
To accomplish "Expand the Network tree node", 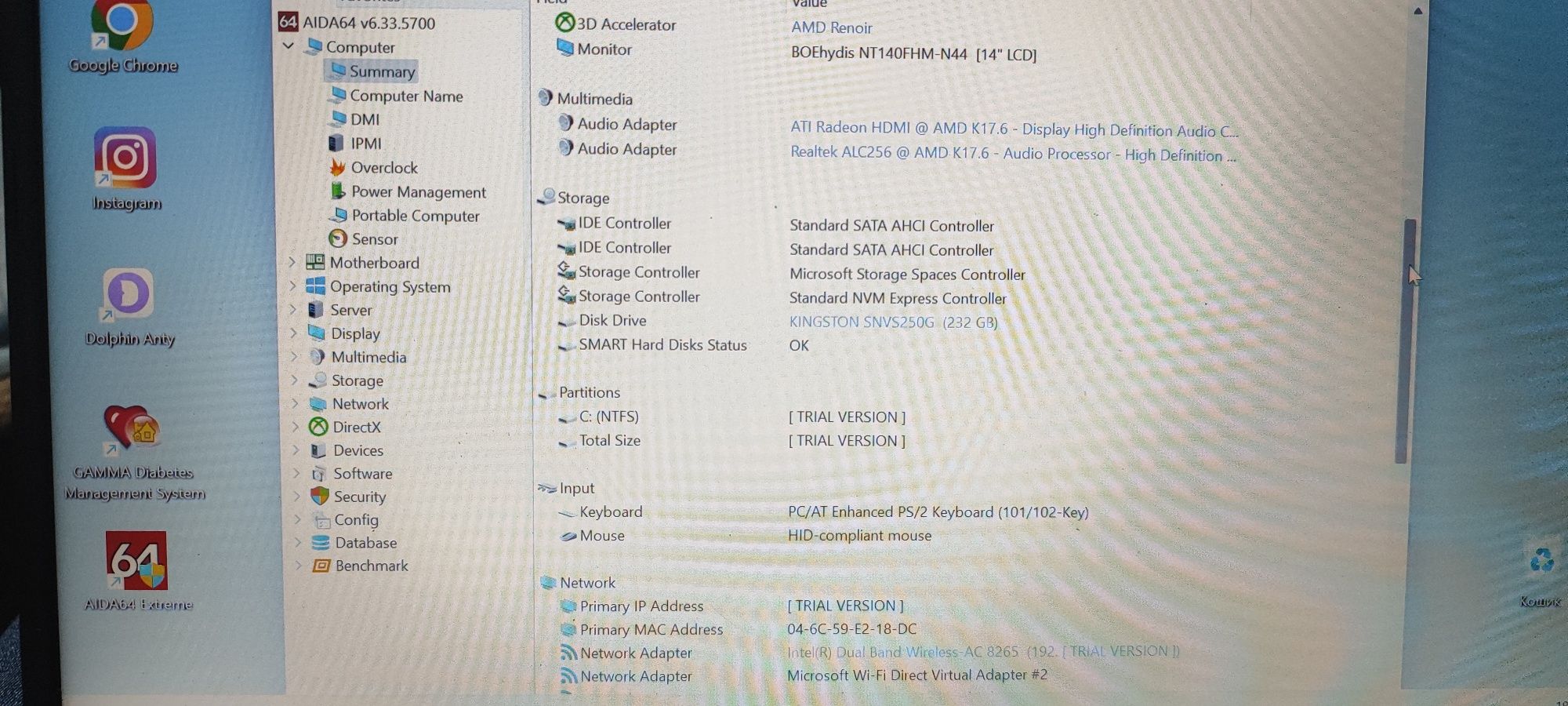I will pyautogui.click(x=295, y=404).
